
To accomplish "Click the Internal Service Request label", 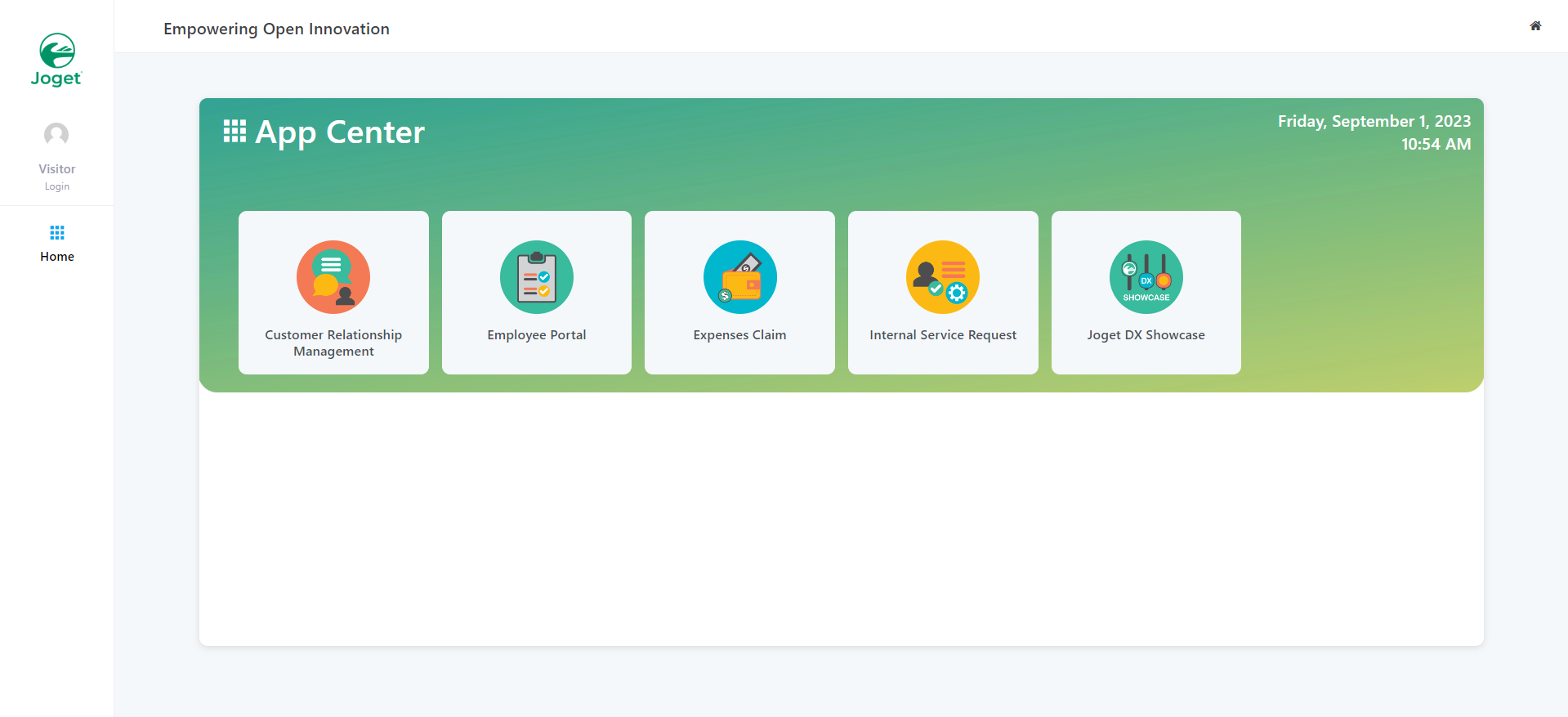I will coord(943,335).
